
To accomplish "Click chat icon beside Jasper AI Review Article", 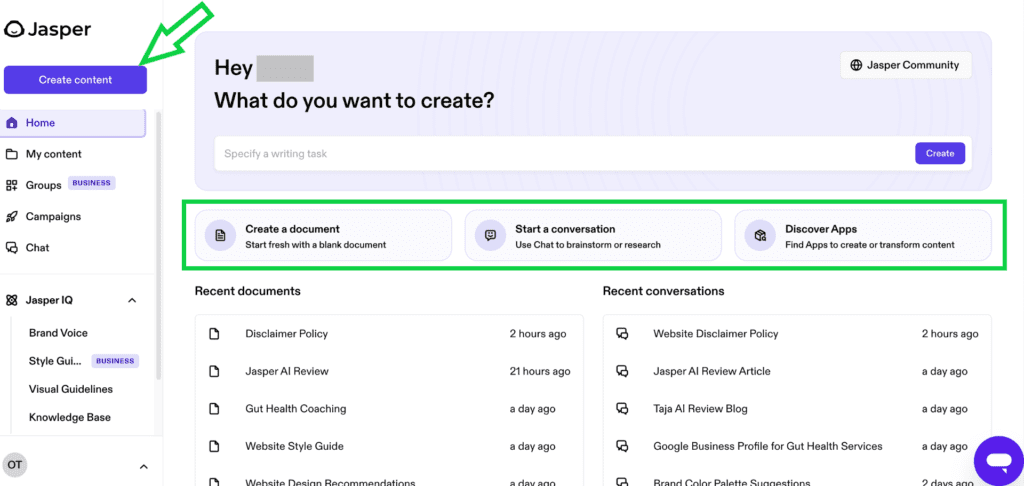I will point(622,371).
